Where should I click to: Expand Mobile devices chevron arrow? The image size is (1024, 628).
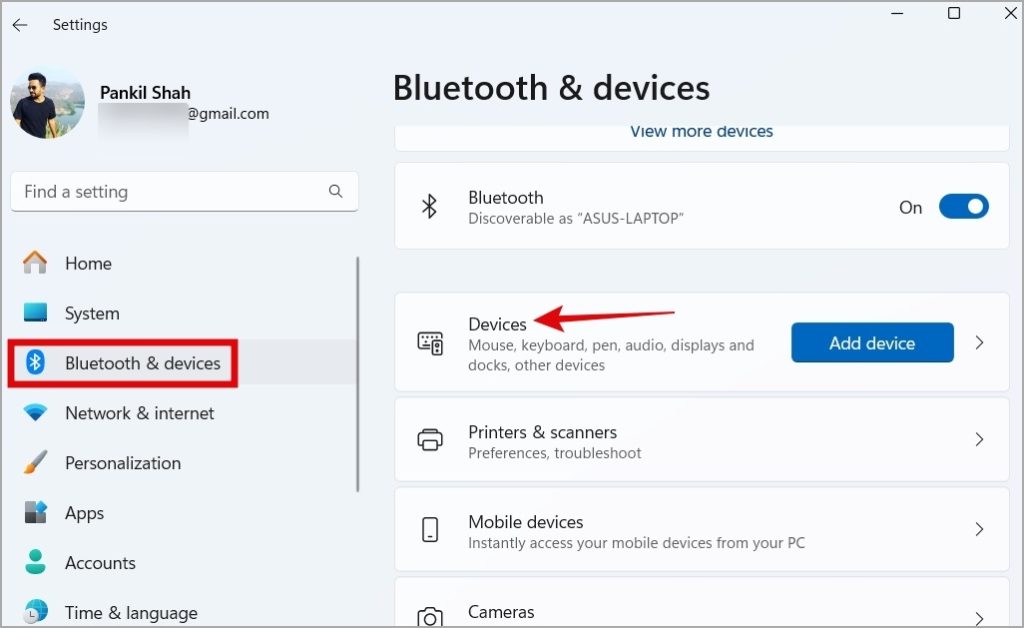(x=979, y=530)
